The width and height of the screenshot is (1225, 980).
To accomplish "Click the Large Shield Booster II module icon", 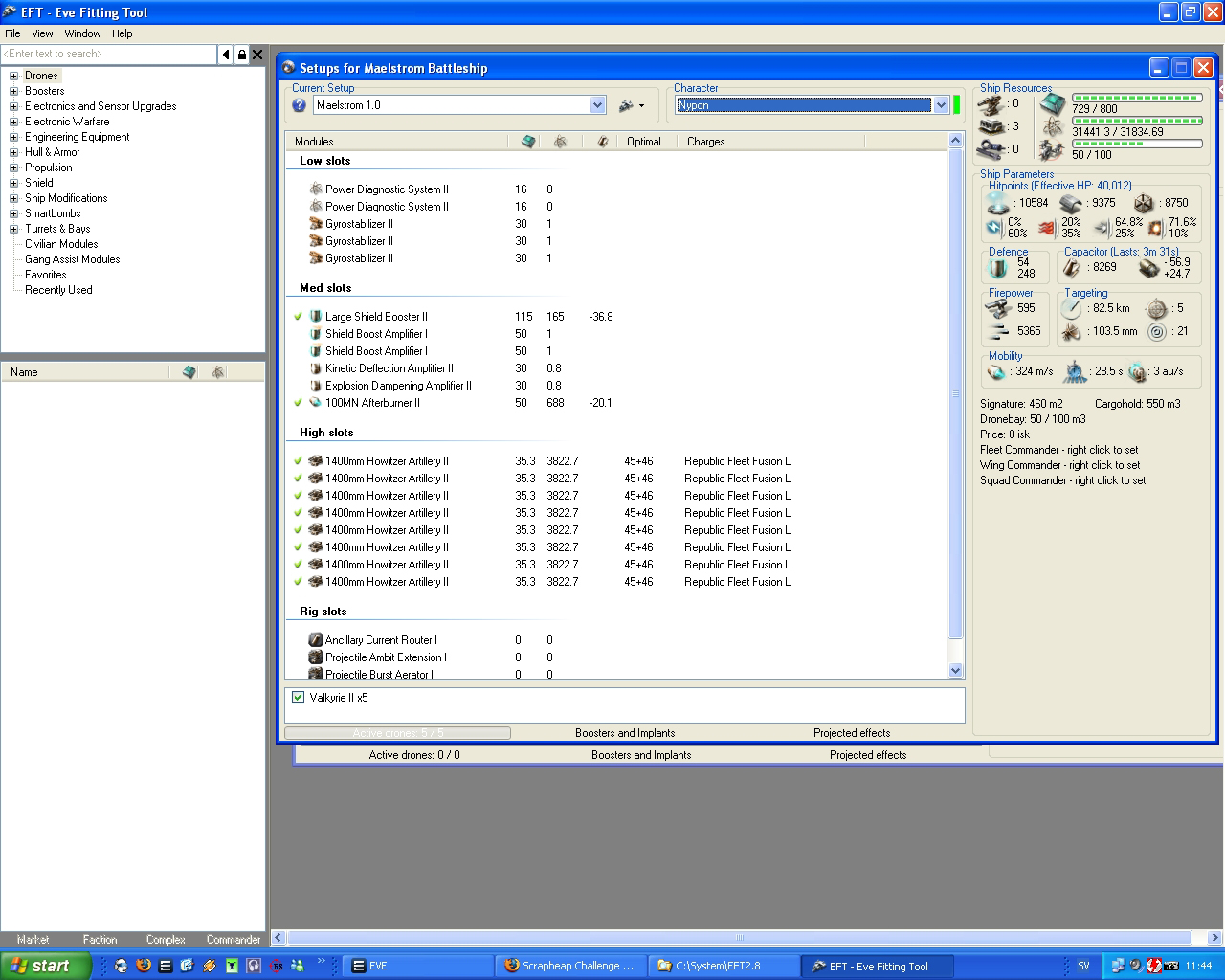I will 315,317.
